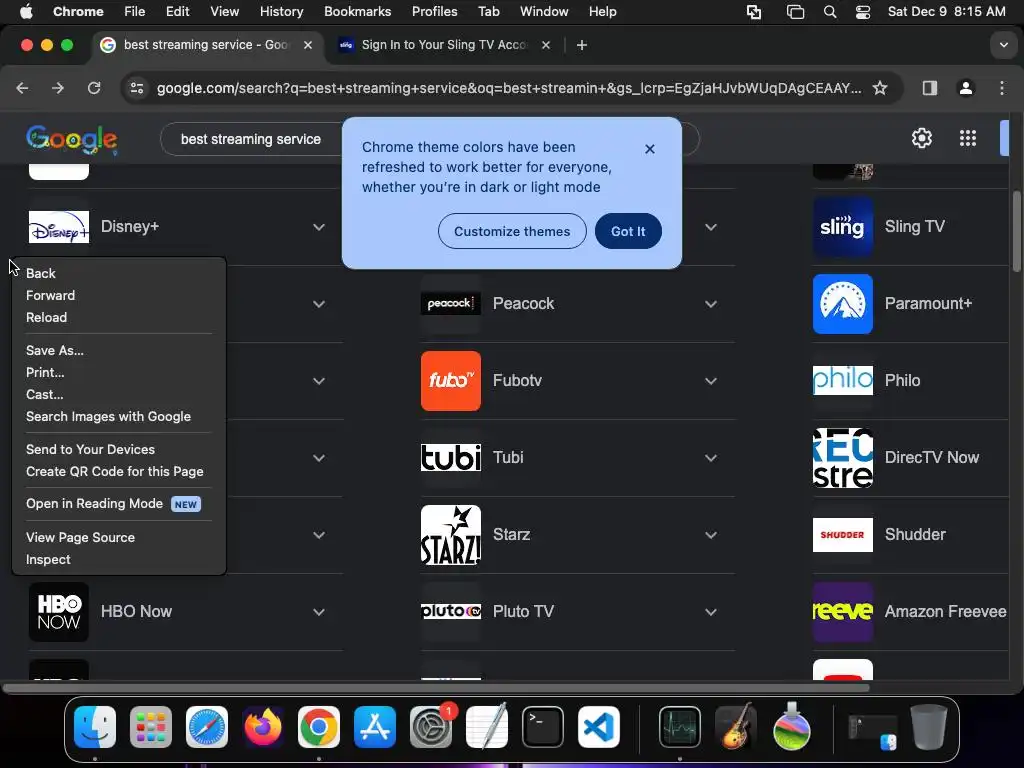Click the Amazon Freevee text link

click(x=945, y=612)
